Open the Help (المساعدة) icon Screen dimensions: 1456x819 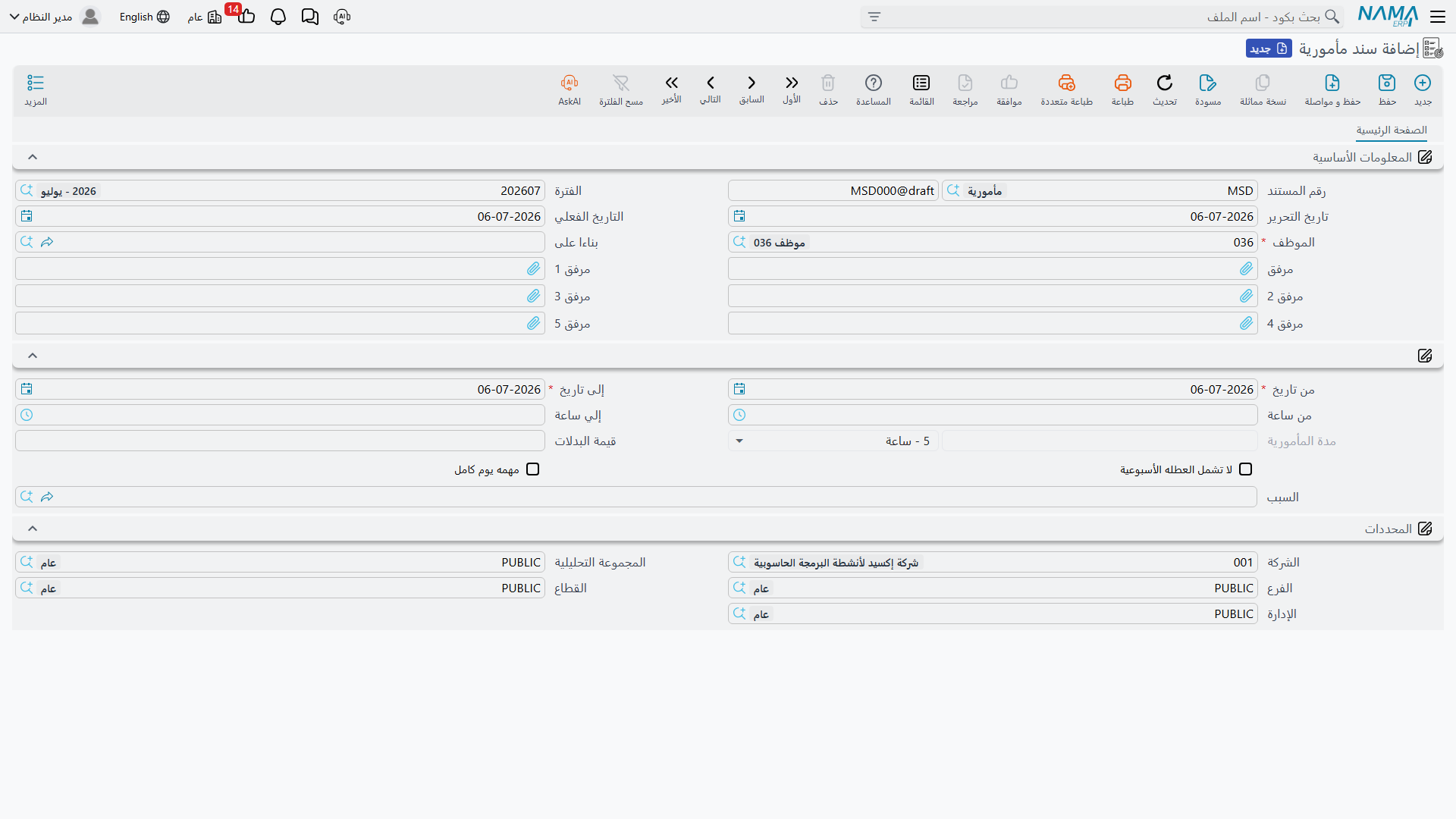tap(874, 83)
